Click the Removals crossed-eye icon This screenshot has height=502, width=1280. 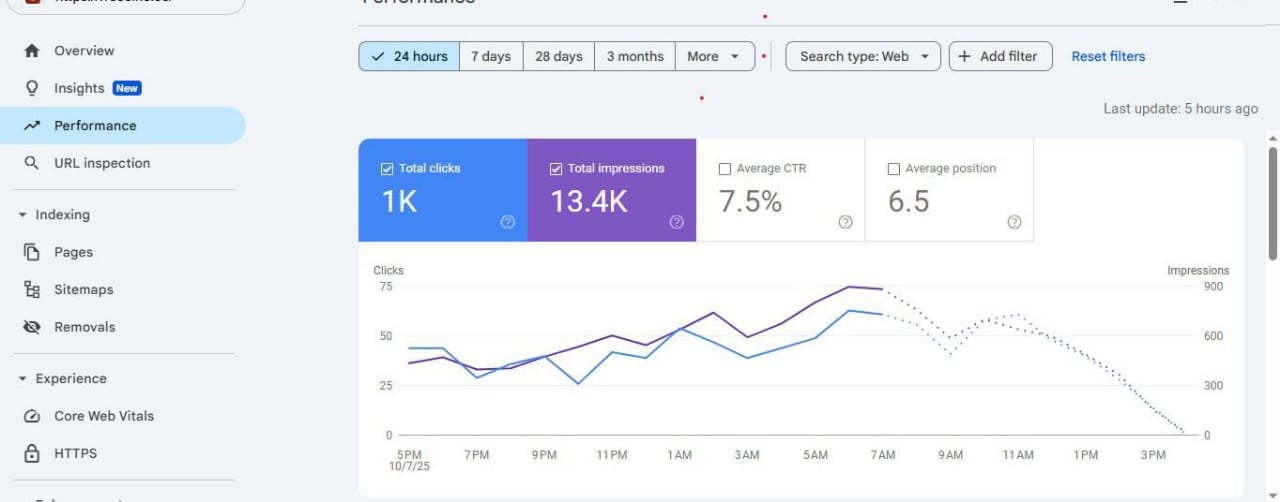pos(32,327)
